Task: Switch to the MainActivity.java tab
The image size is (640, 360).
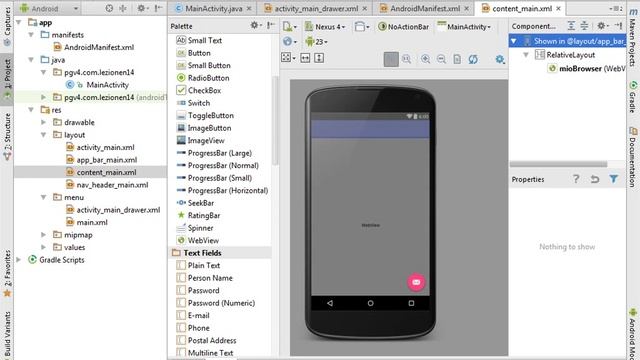Action: pyautogui.click(x=213, y=8)
